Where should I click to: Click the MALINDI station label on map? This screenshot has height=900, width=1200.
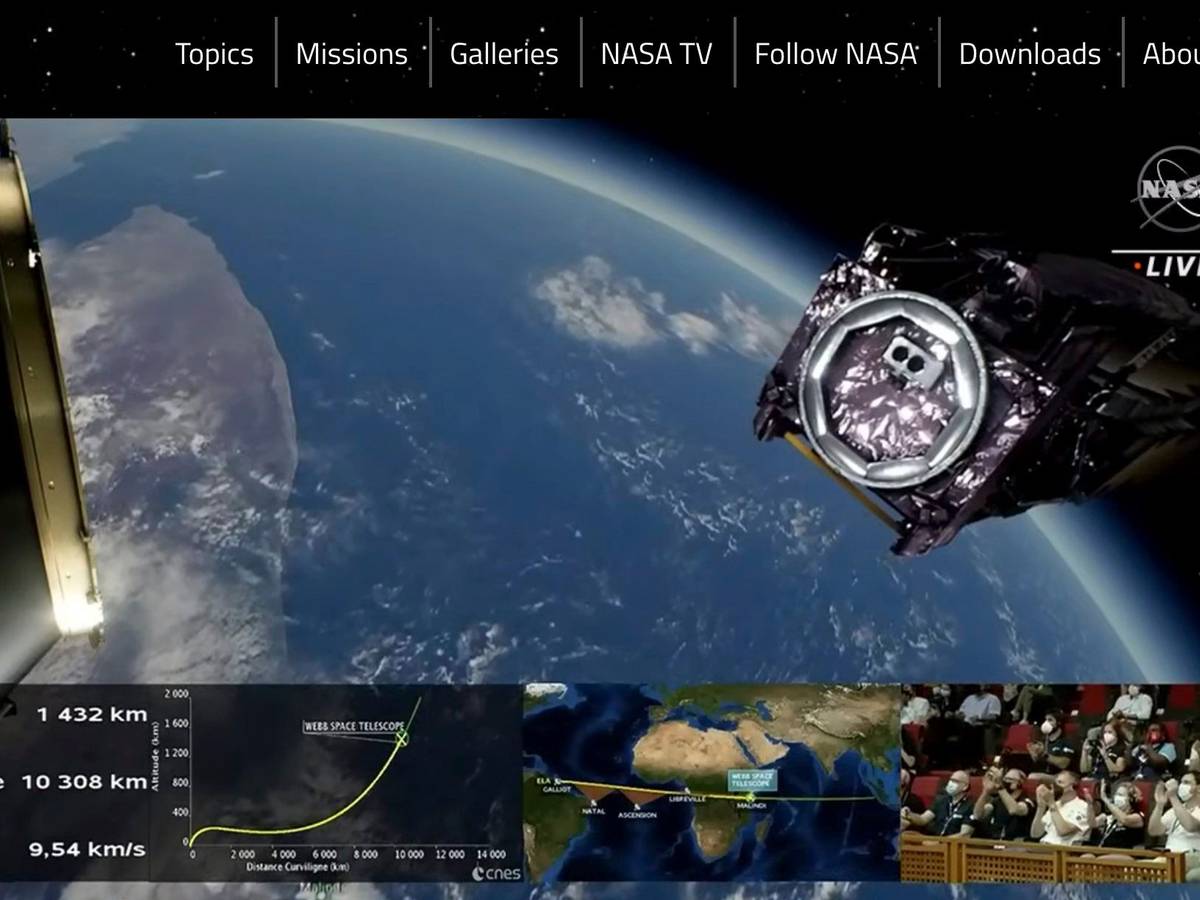pos(752,805)
